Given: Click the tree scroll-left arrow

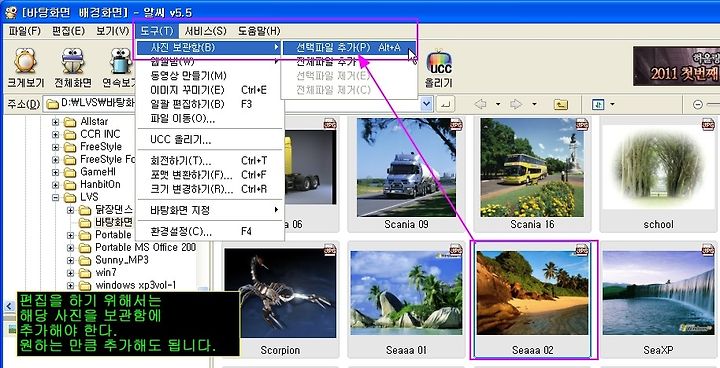Looking at the screenshot, I should pyautogui.click(x=9, y=306).
